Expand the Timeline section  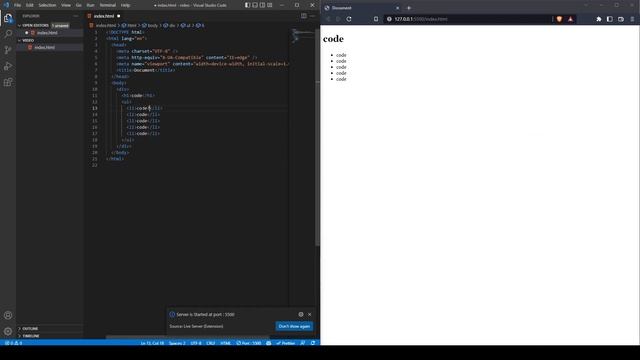(49, 336)
